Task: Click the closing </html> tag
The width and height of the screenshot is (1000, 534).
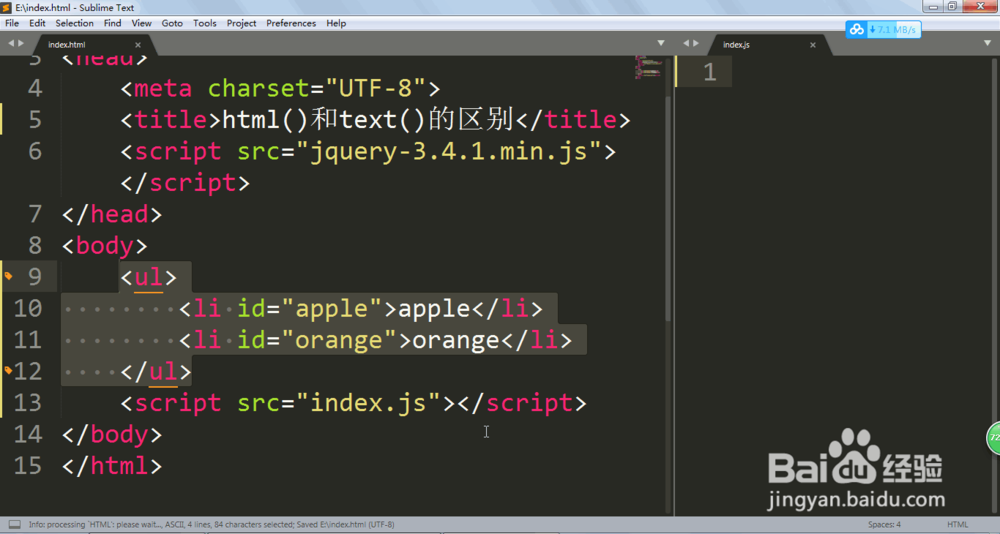Action: pyautogui.click(x=112, y=465)
